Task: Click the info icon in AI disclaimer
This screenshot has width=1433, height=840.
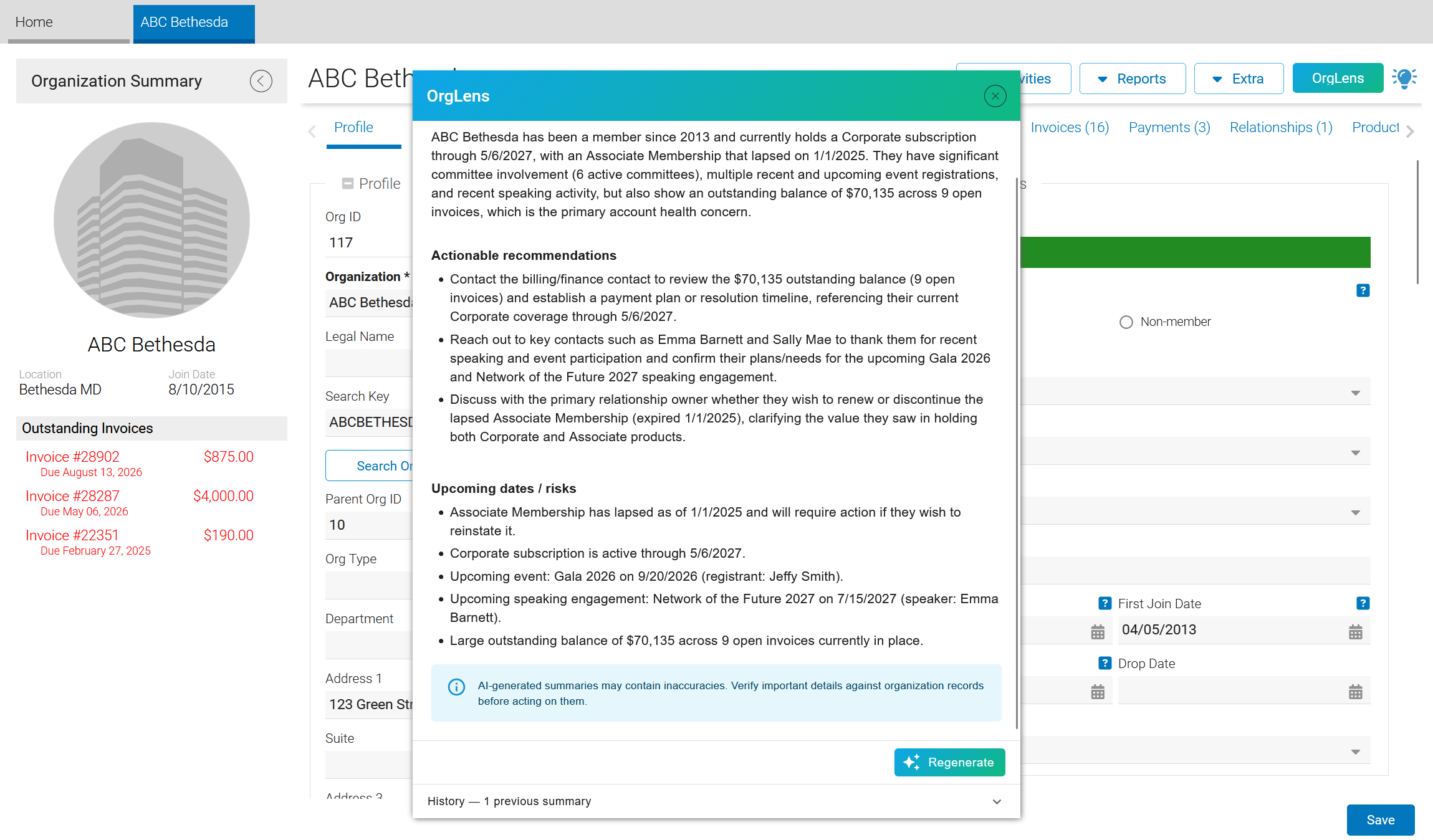Action: [x=456, y=687]
